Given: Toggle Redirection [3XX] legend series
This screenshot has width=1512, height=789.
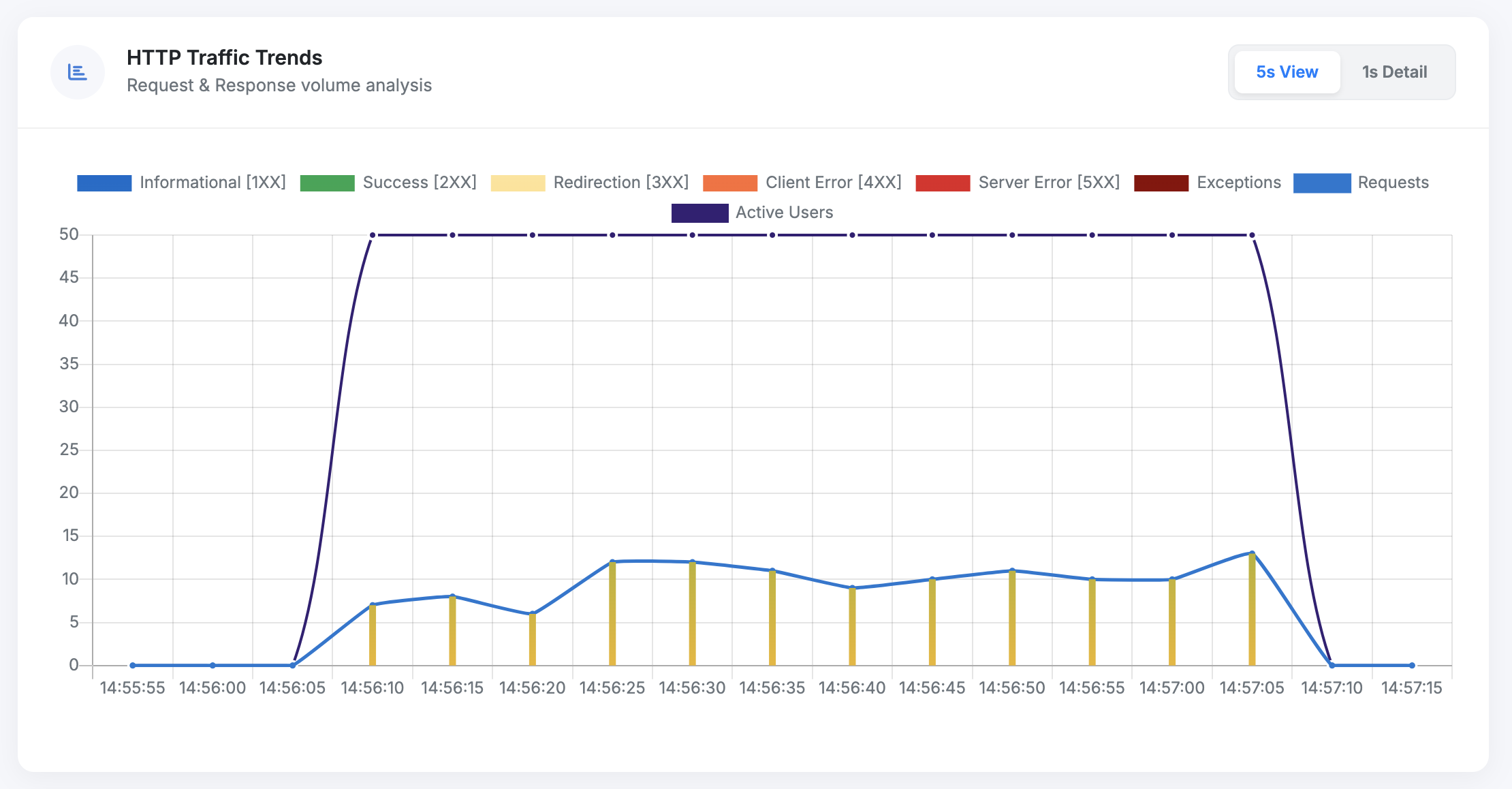Looking at the screenshot, I should tap(590, 183).
